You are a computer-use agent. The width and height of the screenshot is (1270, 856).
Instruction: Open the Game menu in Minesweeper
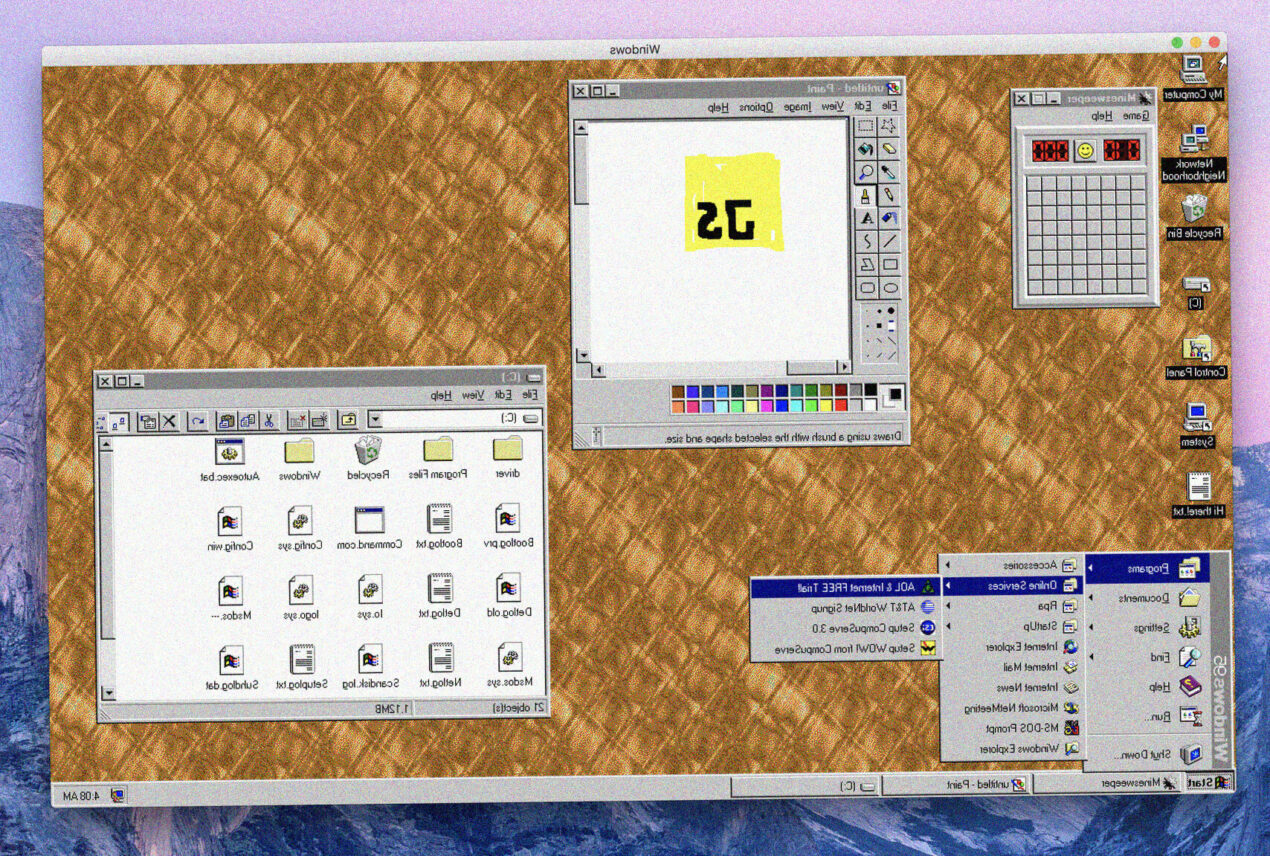coord(1138,116)
